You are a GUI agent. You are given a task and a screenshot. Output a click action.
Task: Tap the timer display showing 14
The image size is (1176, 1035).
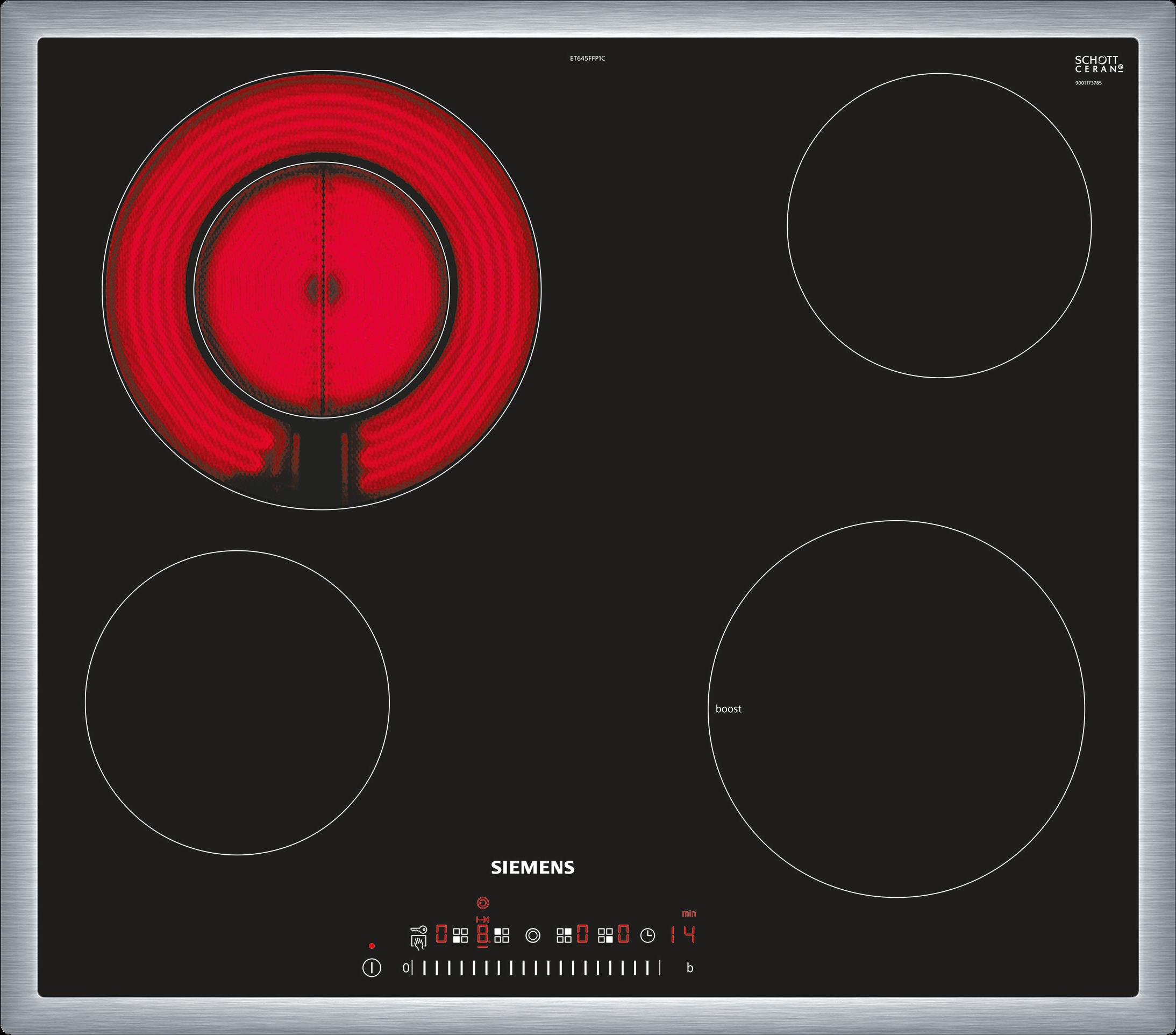[x=683, y=936]
